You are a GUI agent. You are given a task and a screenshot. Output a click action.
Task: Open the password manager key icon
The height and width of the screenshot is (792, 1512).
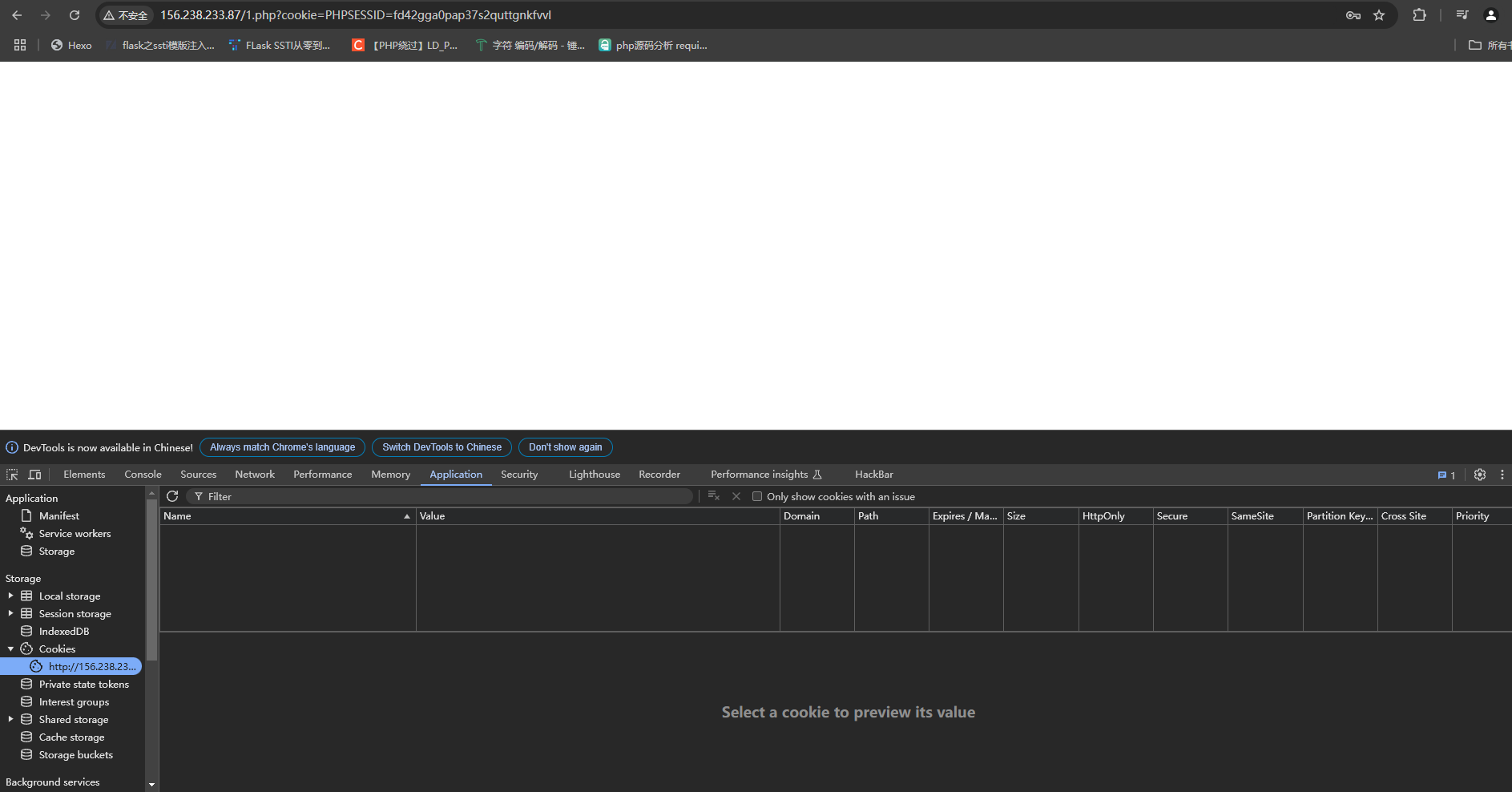(x=1353, y=15)
